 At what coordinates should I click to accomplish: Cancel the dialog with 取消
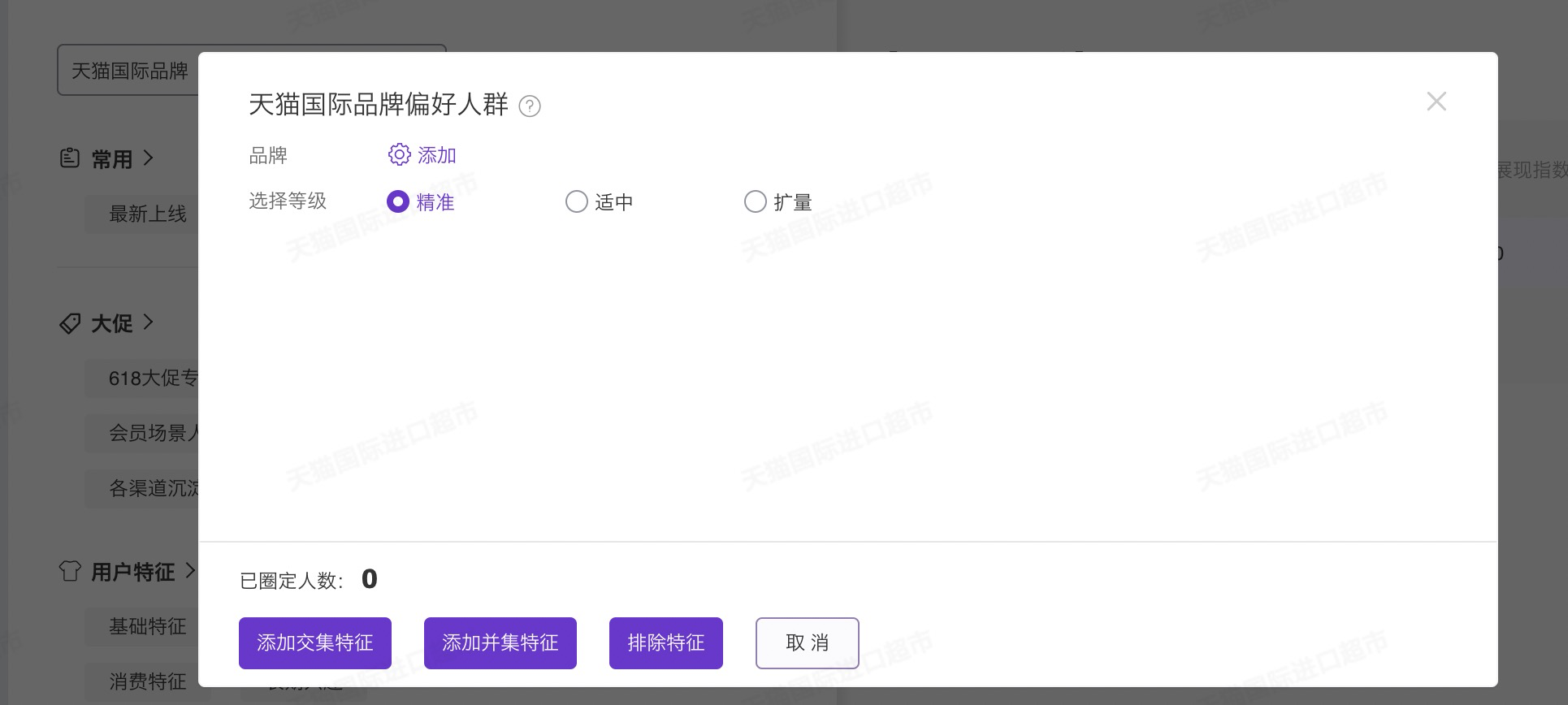pyautogui.click(x=808, y=643)
